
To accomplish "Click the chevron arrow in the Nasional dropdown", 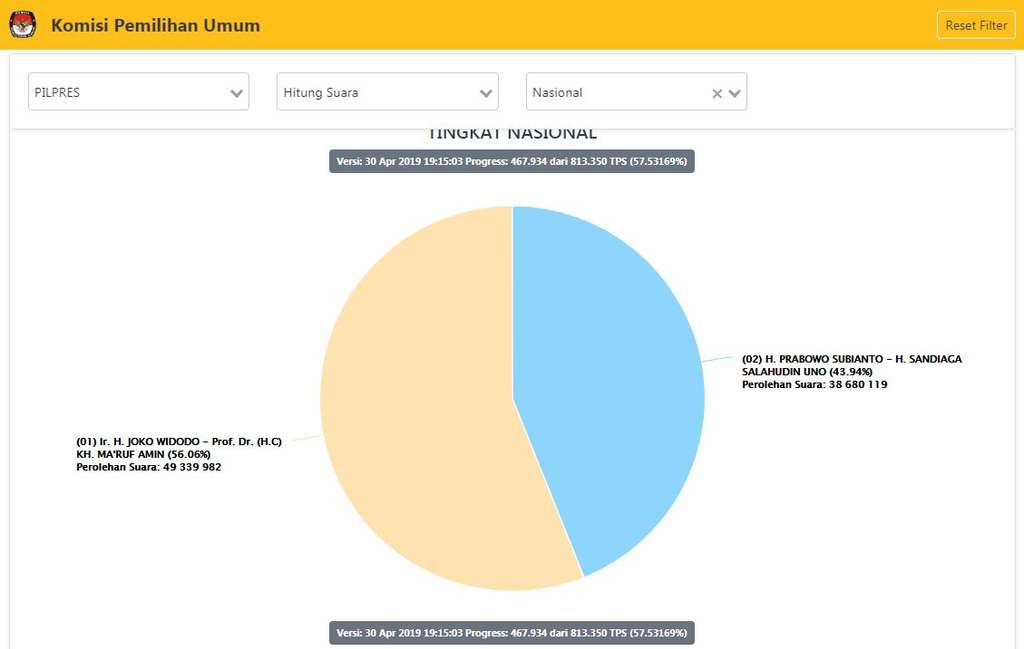I will tap(735, 93).
